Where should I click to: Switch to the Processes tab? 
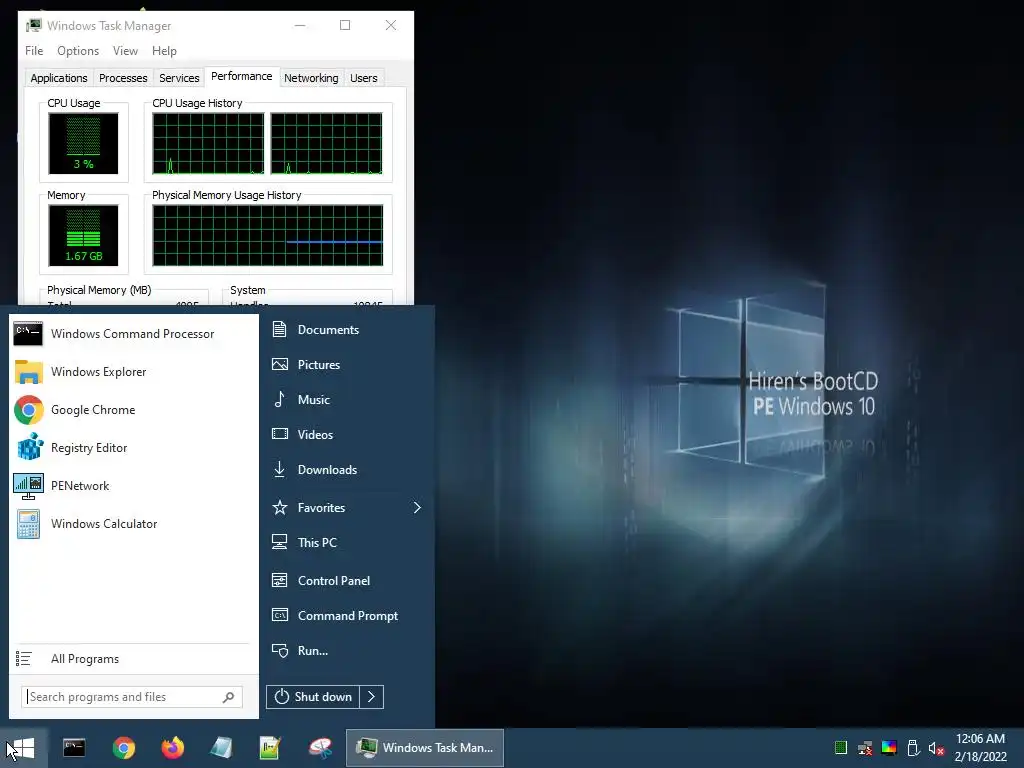(123, 78)
